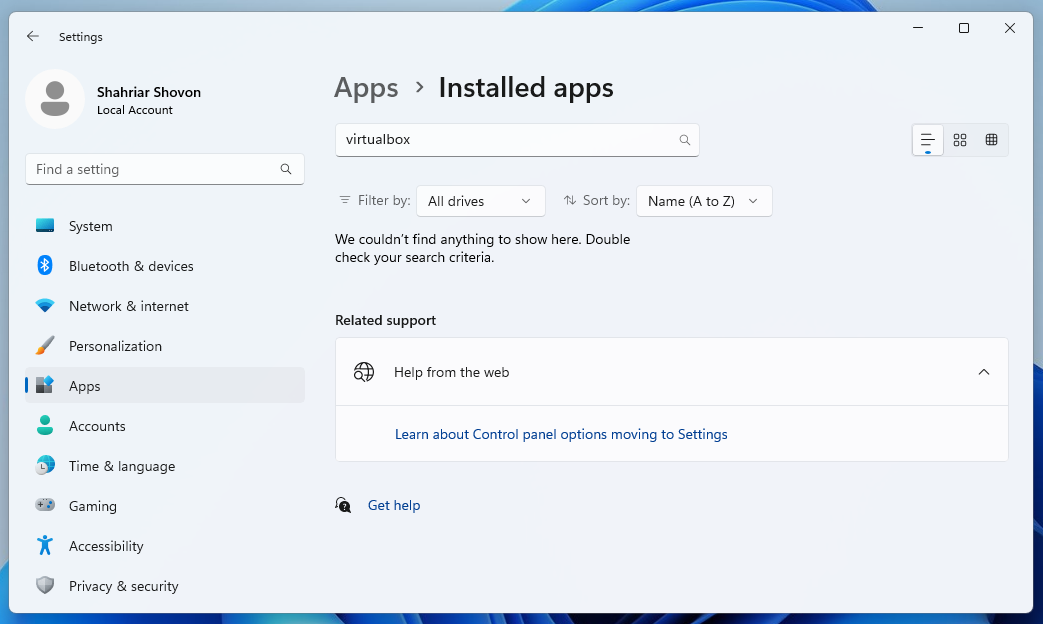Click the Accessibility icon
This screenshot has height=624, width=1043.
[45, 546]
